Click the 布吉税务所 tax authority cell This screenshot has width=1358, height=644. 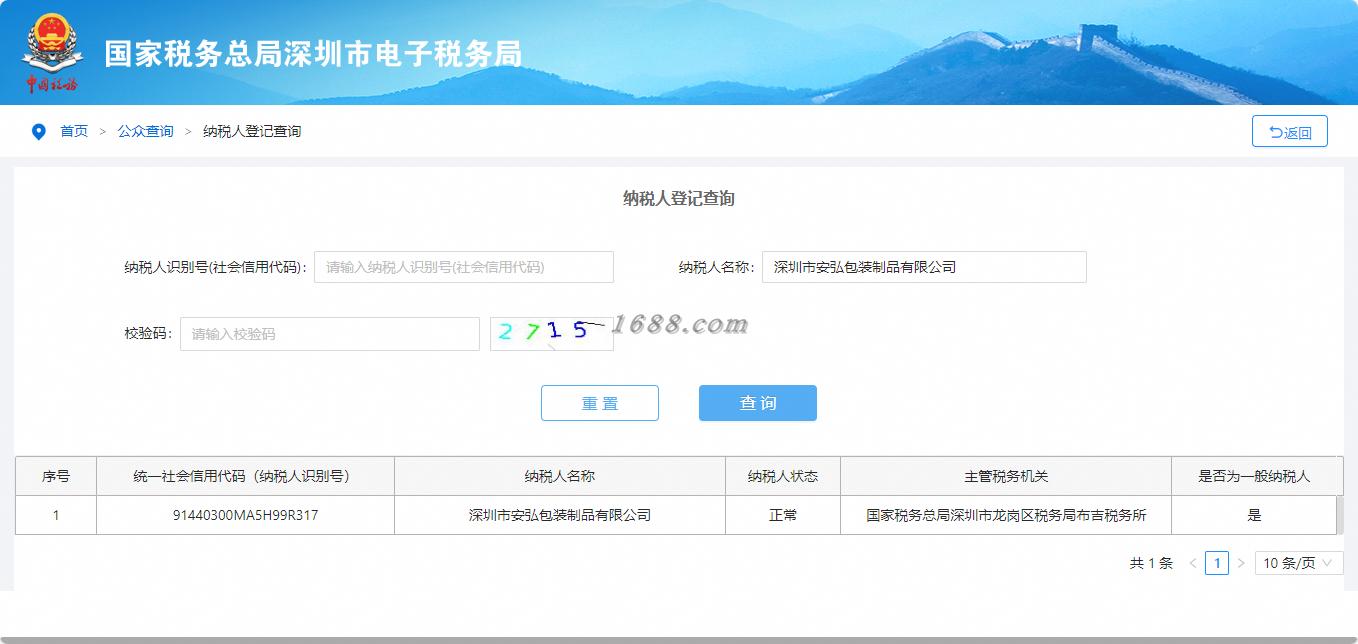pyautogui.click(x=1006, y=515)
